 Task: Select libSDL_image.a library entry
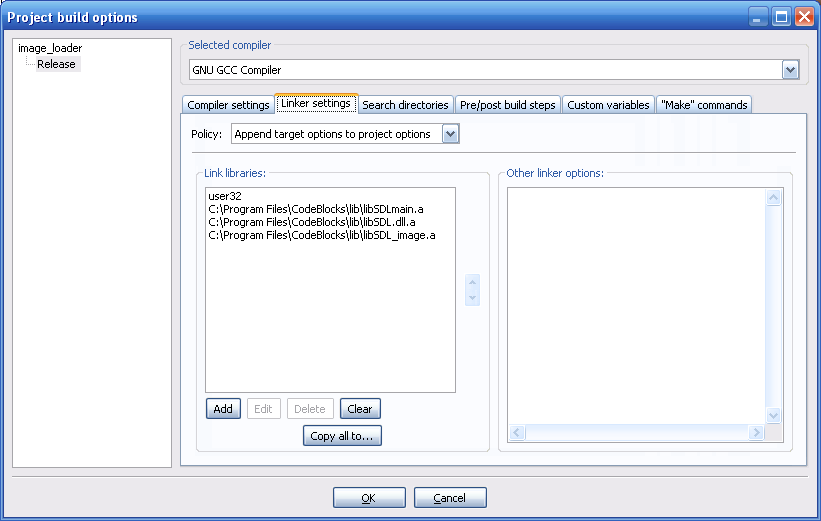pyautogui.click(x=322, y=235)
